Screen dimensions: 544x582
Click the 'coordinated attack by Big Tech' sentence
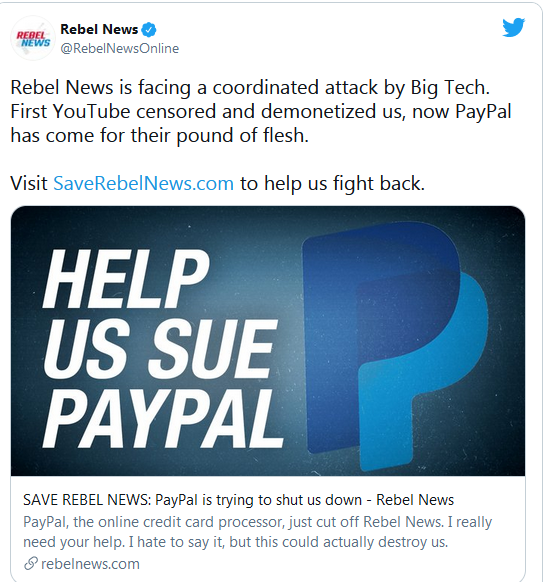click(250, 88)
